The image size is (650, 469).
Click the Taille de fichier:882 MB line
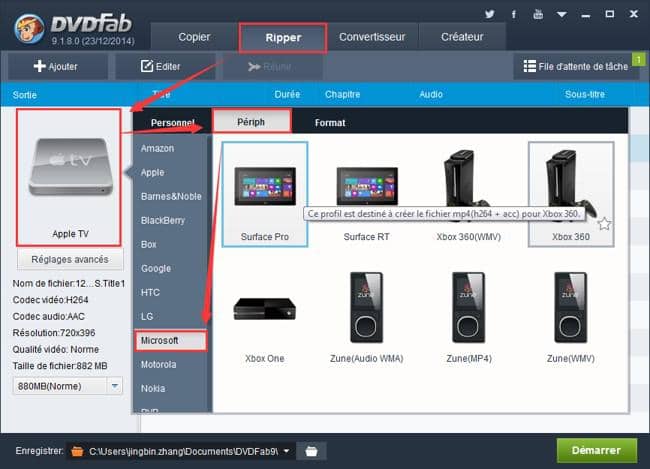(x=60, y=366)
